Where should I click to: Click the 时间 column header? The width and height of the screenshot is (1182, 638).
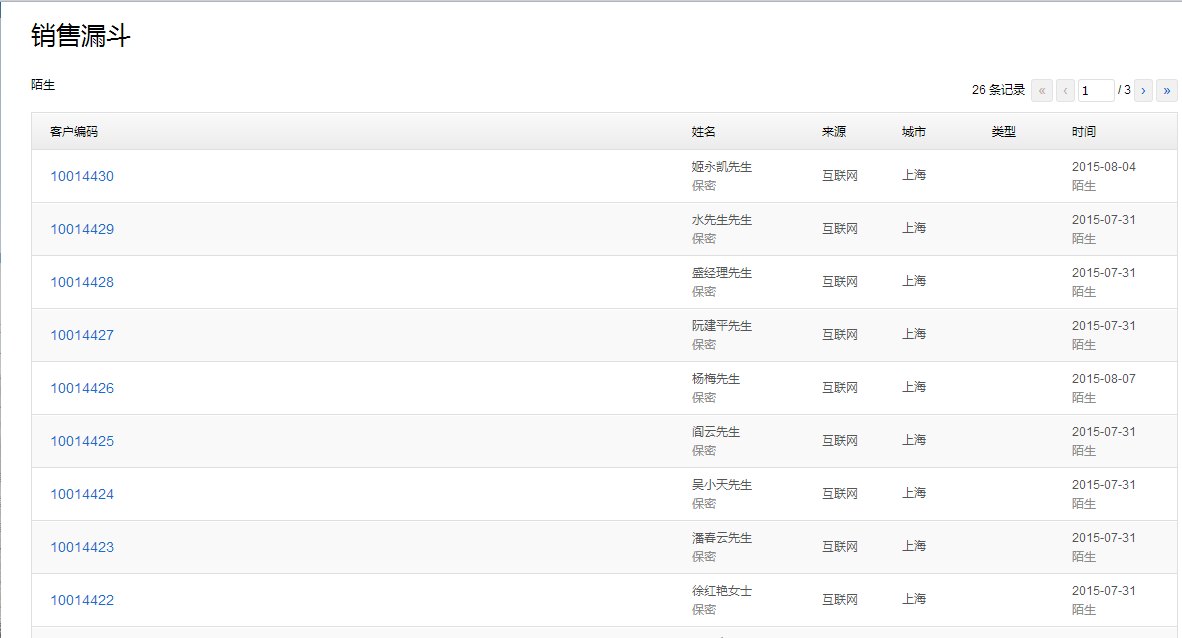(1084, 132)
